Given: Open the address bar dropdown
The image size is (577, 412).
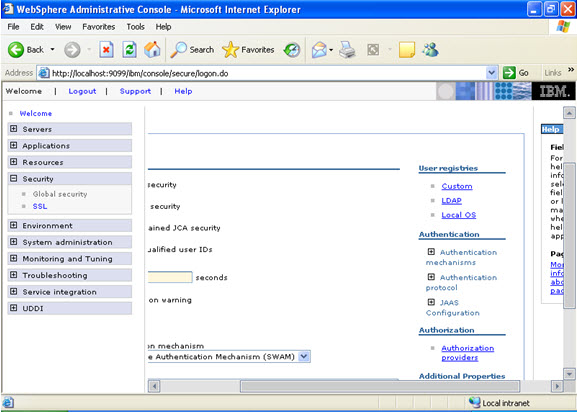Looking at the screenshot, I should 492,73.
